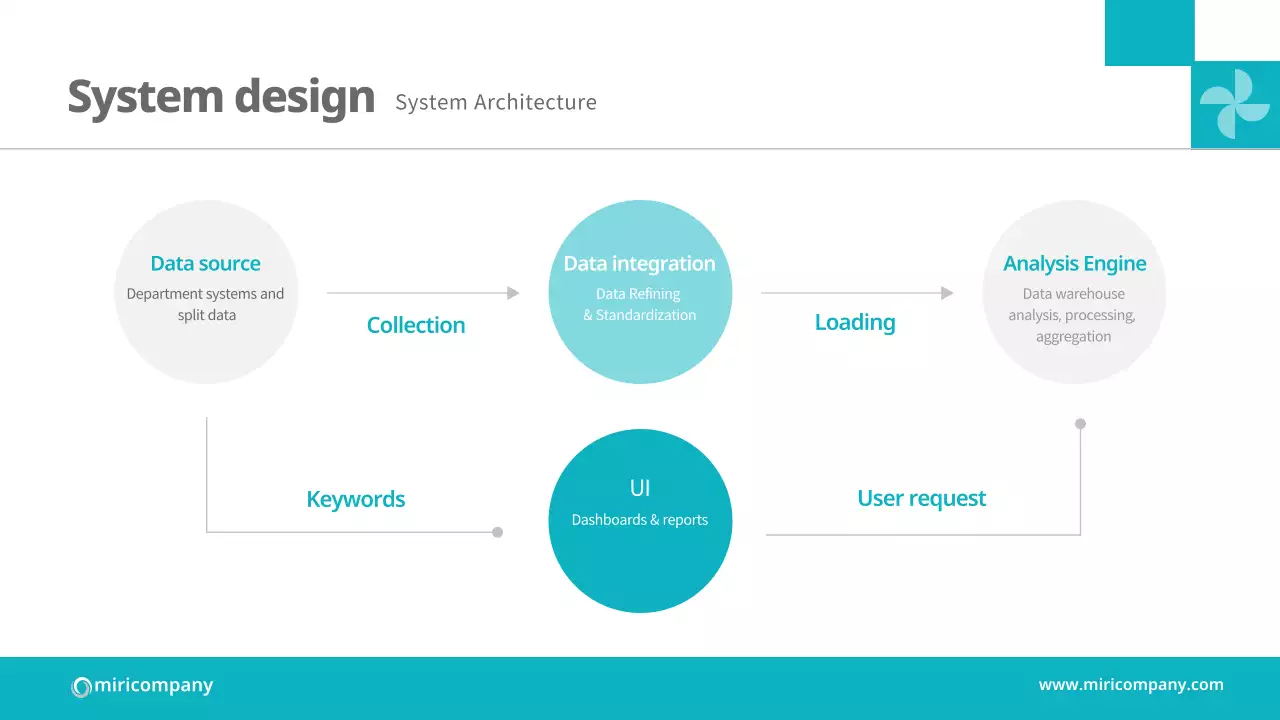The height and width of the screenshot is (720, 1280).
Task: Click the dot beneath Analysis Engine circle
Action: click(x=1080, y=424)
